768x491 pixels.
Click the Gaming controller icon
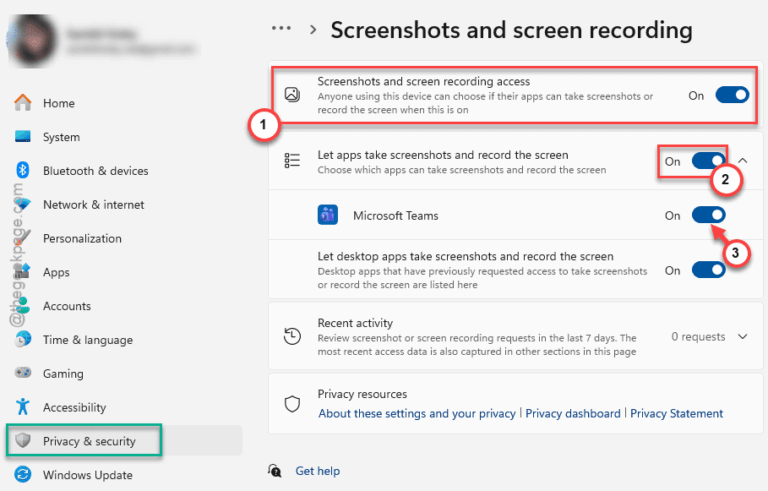coord(23,373)
